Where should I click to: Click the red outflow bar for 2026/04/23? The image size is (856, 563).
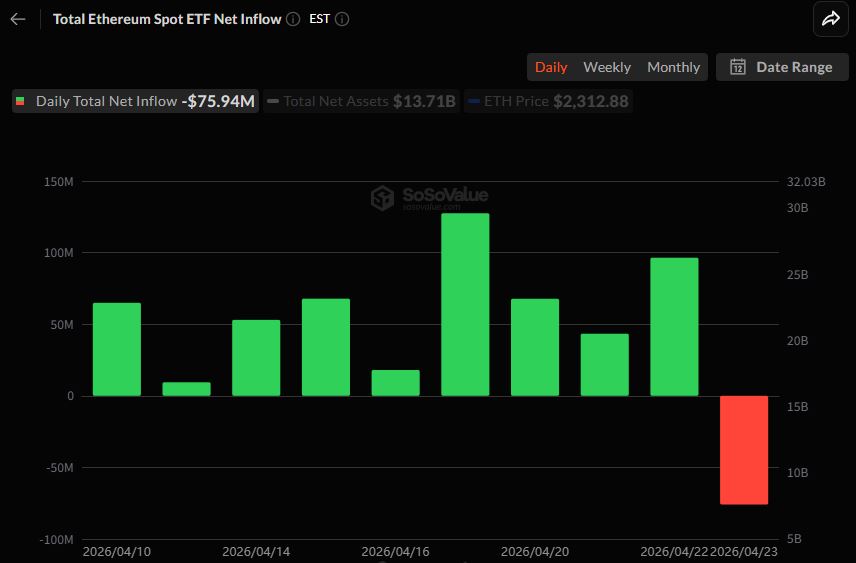744,449
